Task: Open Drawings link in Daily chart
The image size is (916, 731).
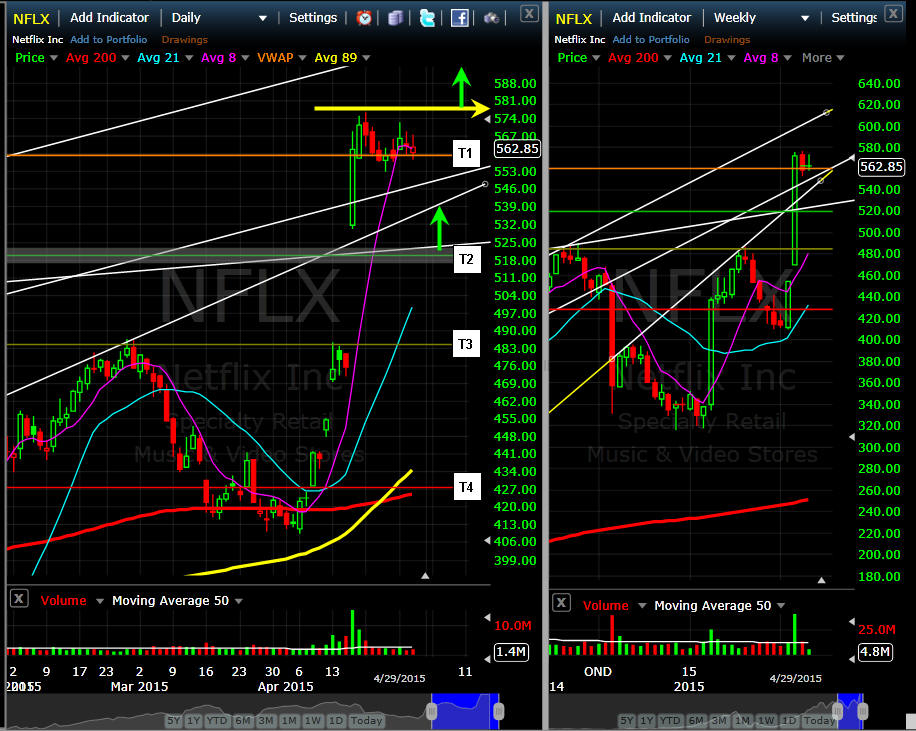Action: click(x=185, y=40)
